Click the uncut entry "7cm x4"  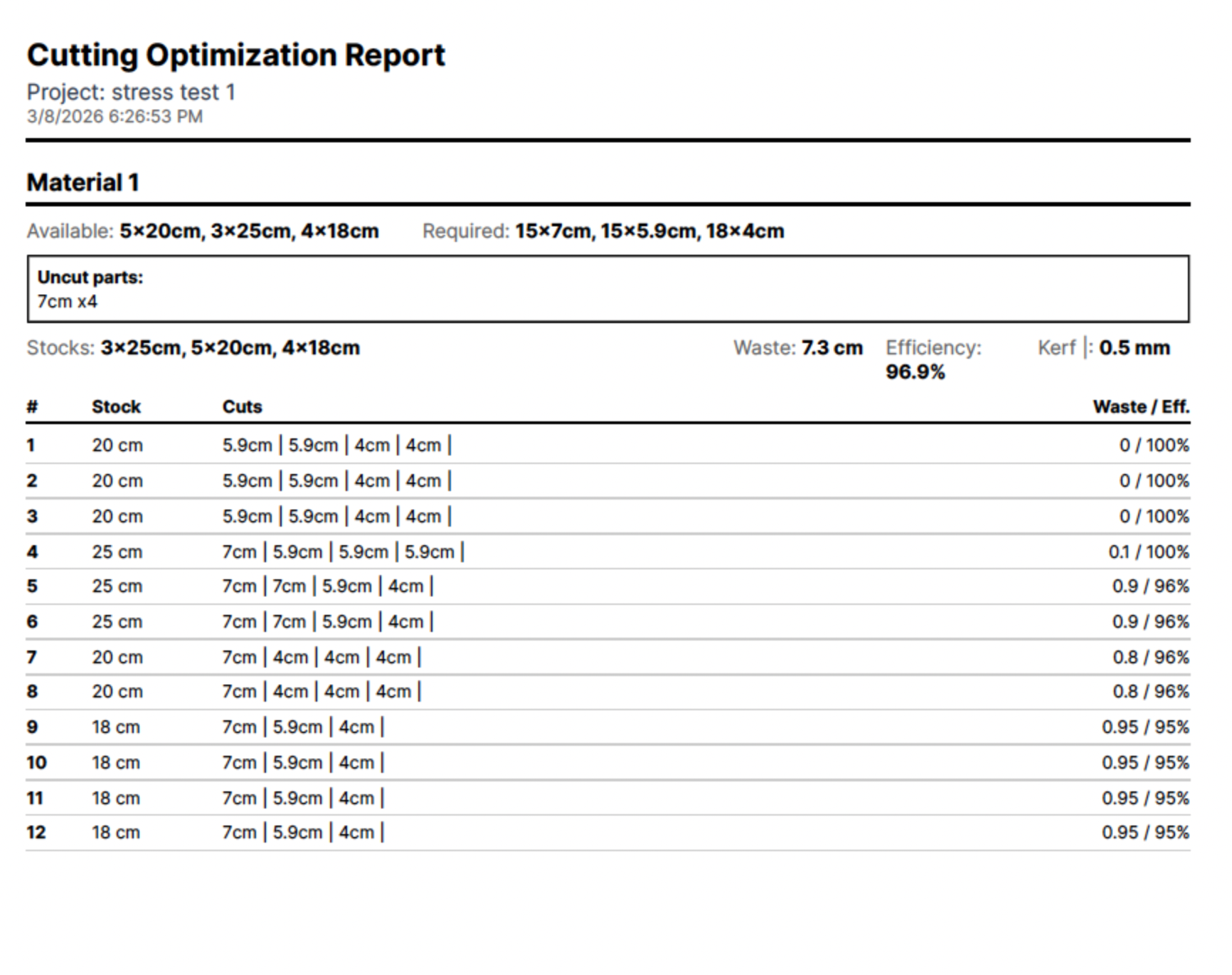68,302
